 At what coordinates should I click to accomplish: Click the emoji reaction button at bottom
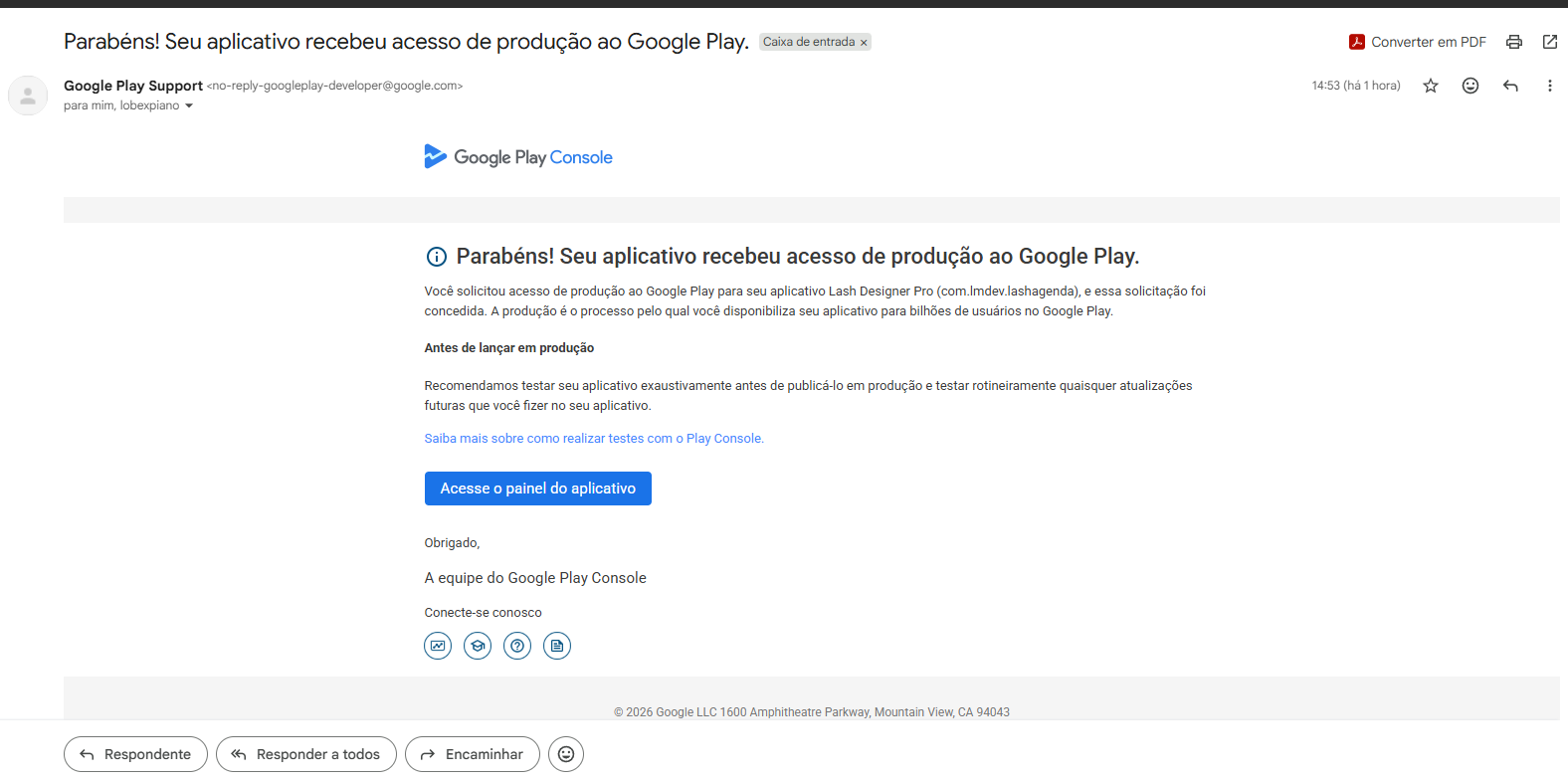pos(566,754)
